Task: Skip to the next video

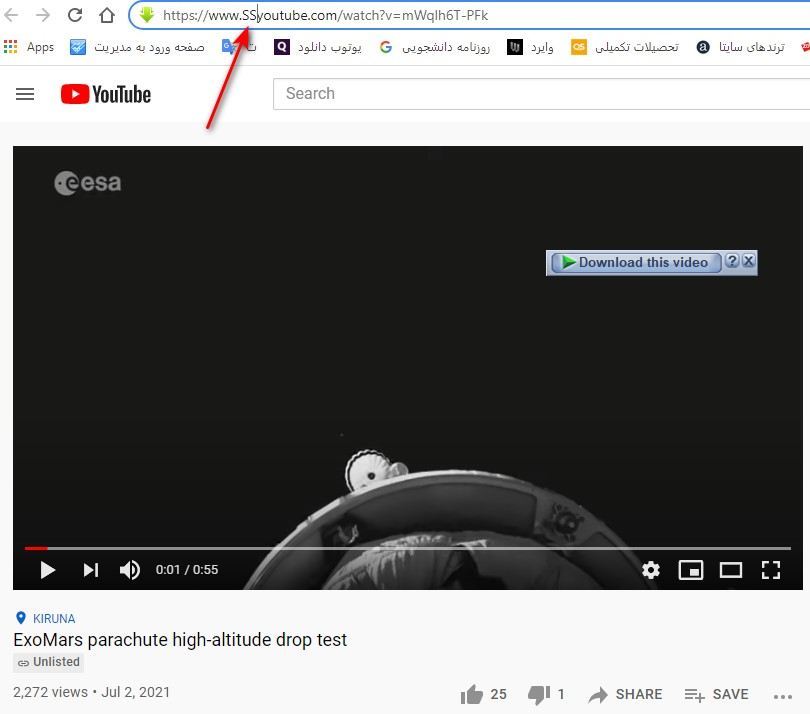Action: [x=90, y=570]
